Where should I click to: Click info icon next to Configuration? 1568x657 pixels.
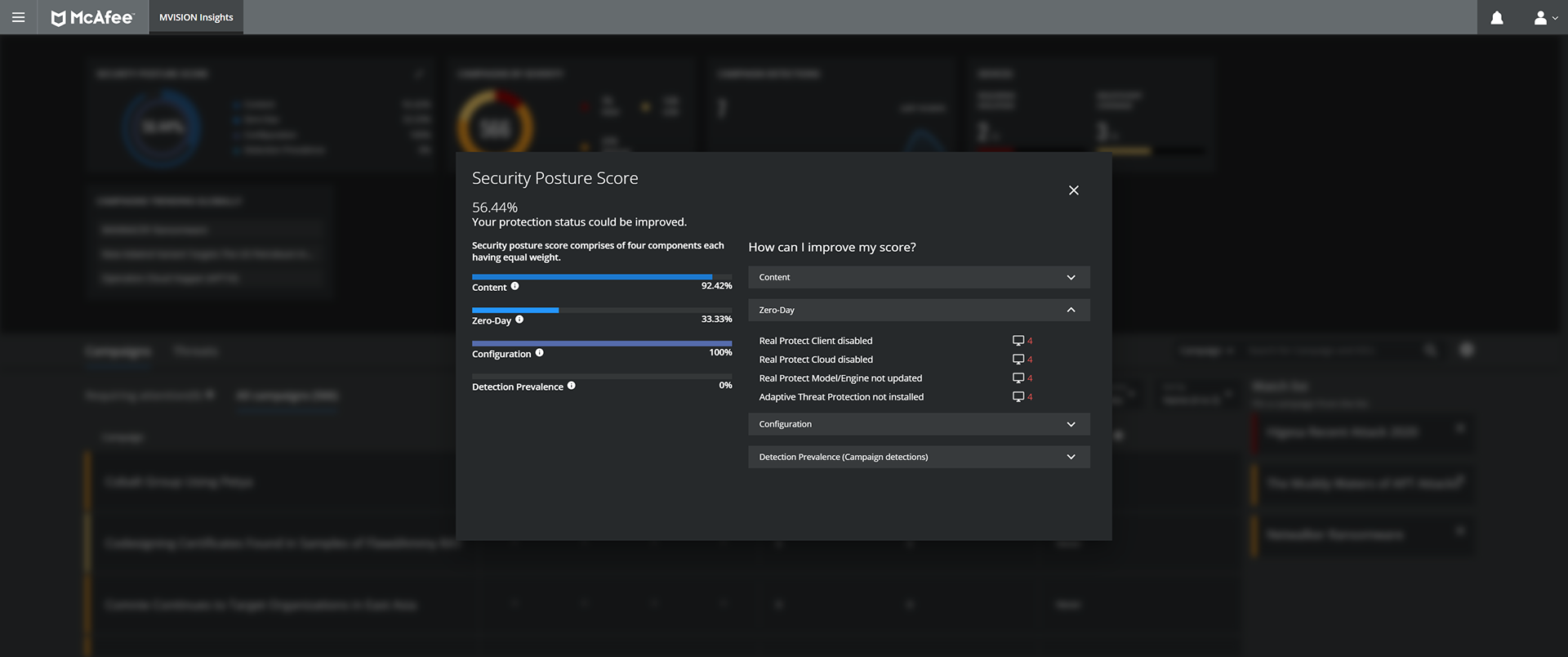pyautogui.click(x=539, y=353)
